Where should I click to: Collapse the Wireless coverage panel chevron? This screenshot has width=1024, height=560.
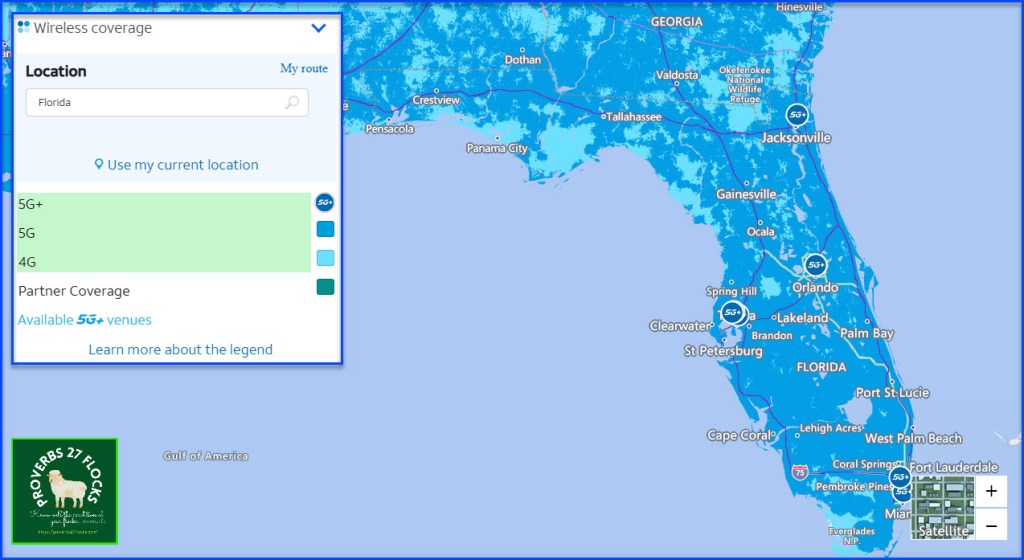319,28
